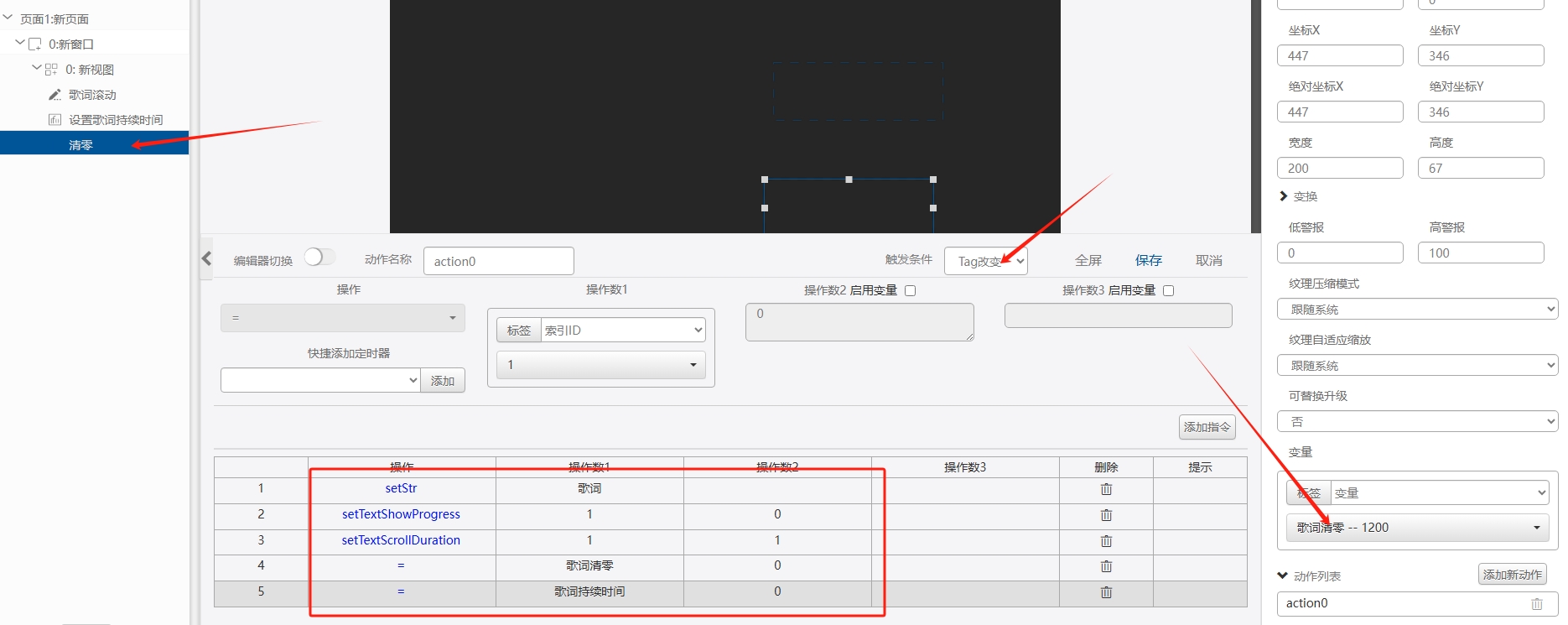Image resolution: width=1568 pixels, height=625 pixels.
Task: Enable 操作数3 启用变量 checkbox
Action: click(1168, 291)
